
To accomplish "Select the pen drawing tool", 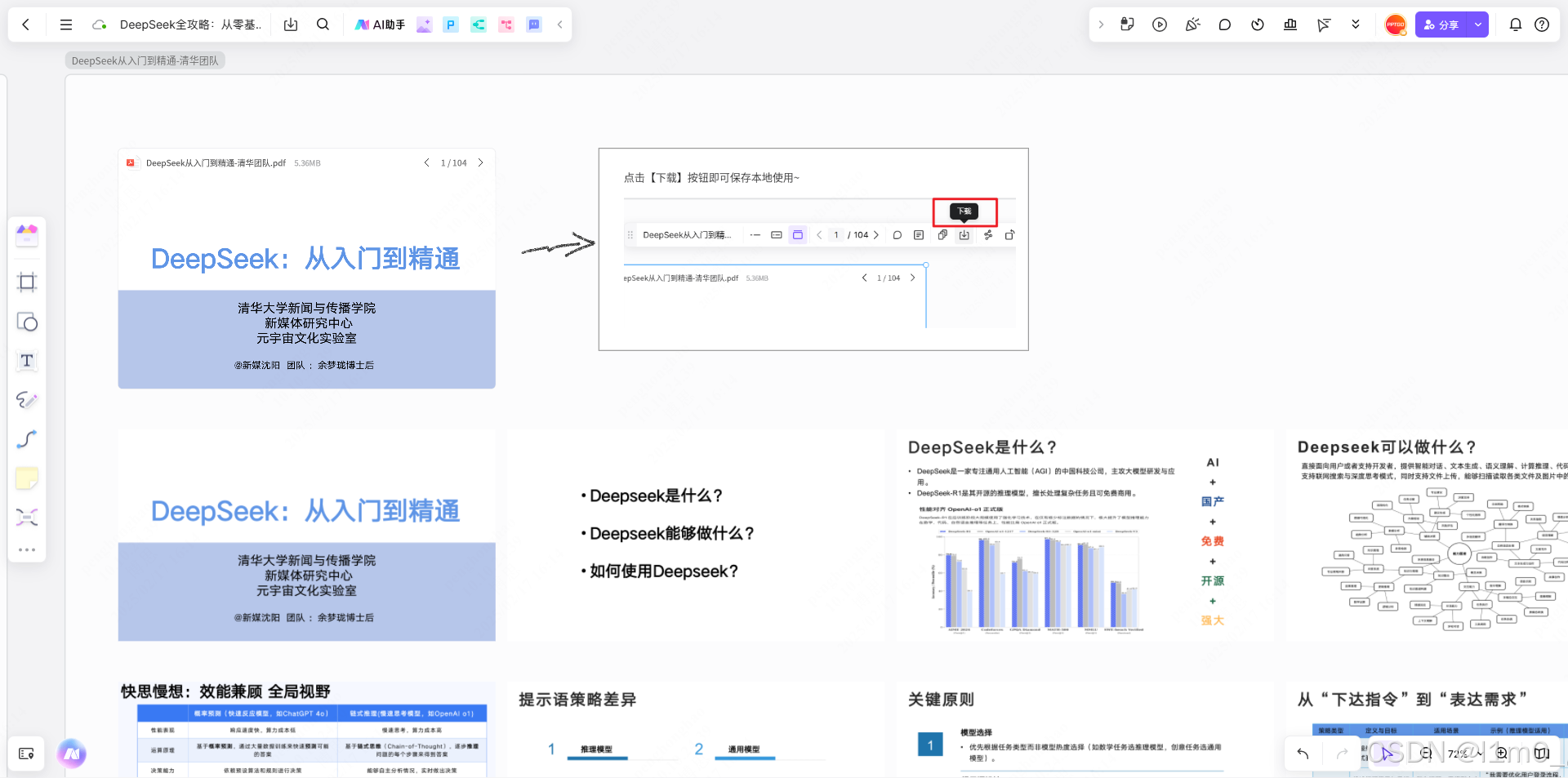I will (27, 400).
